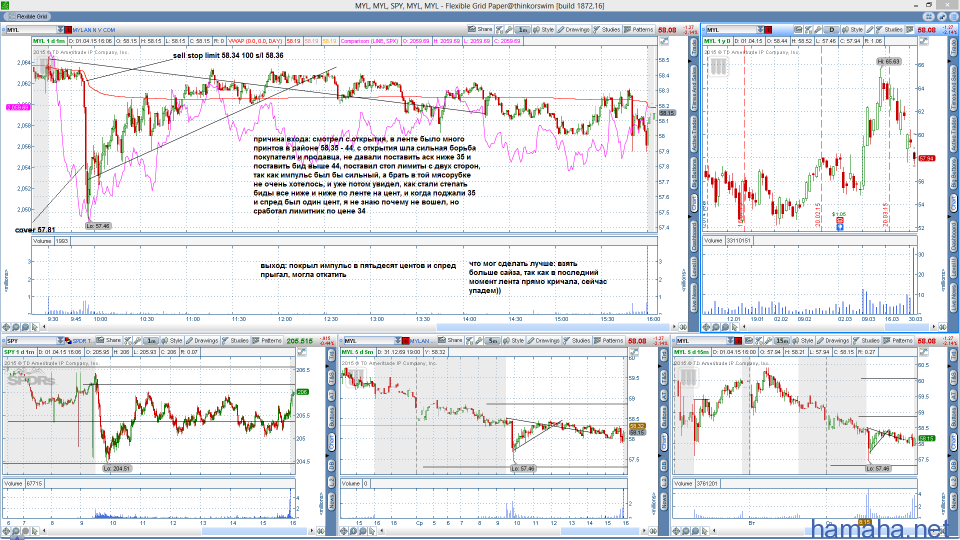The image size is (960, 540).
Task: Click MYL symbol field in daily chart
Action: tap(730, 29)
